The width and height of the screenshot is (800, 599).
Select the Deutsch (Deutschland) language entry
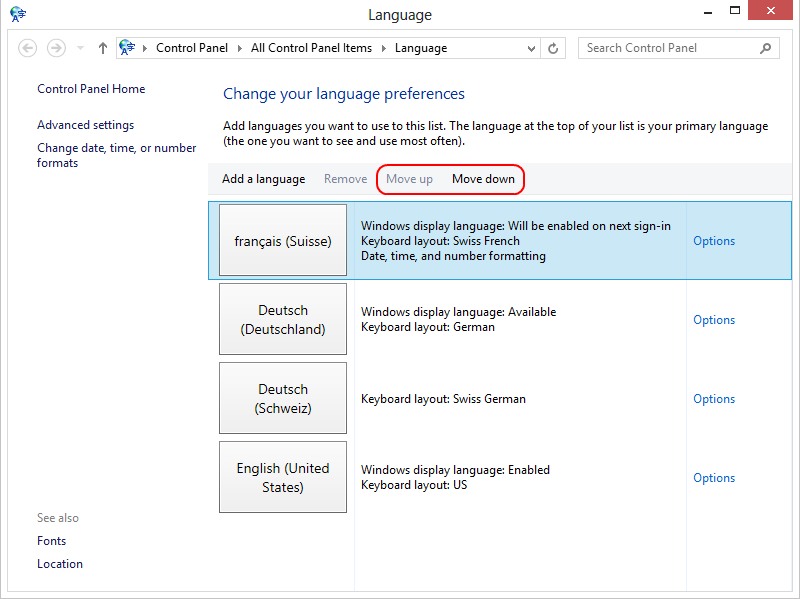(x=283, y=320)
